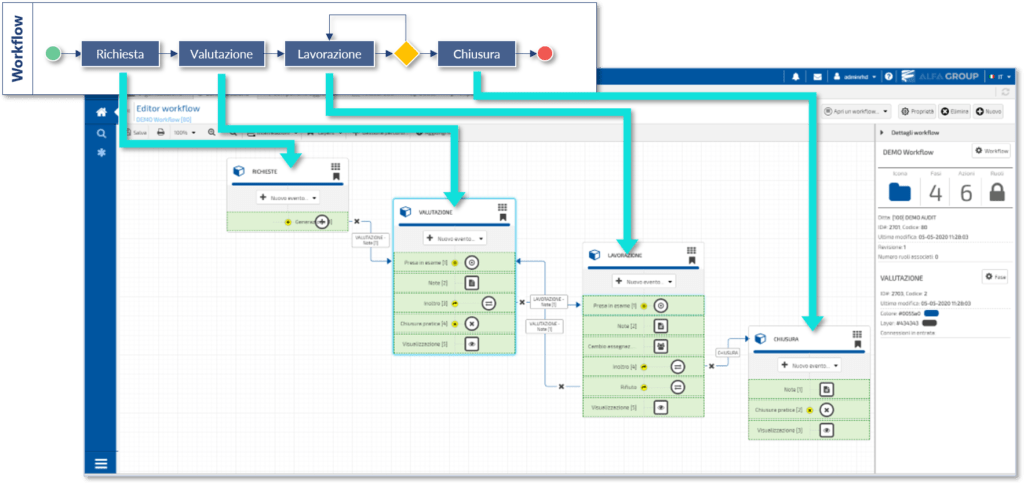This screenshot has width=1024, height=484.
Task: Click the mail envelope icon in header
Action: pyautogui.click(x=817, y=77)
